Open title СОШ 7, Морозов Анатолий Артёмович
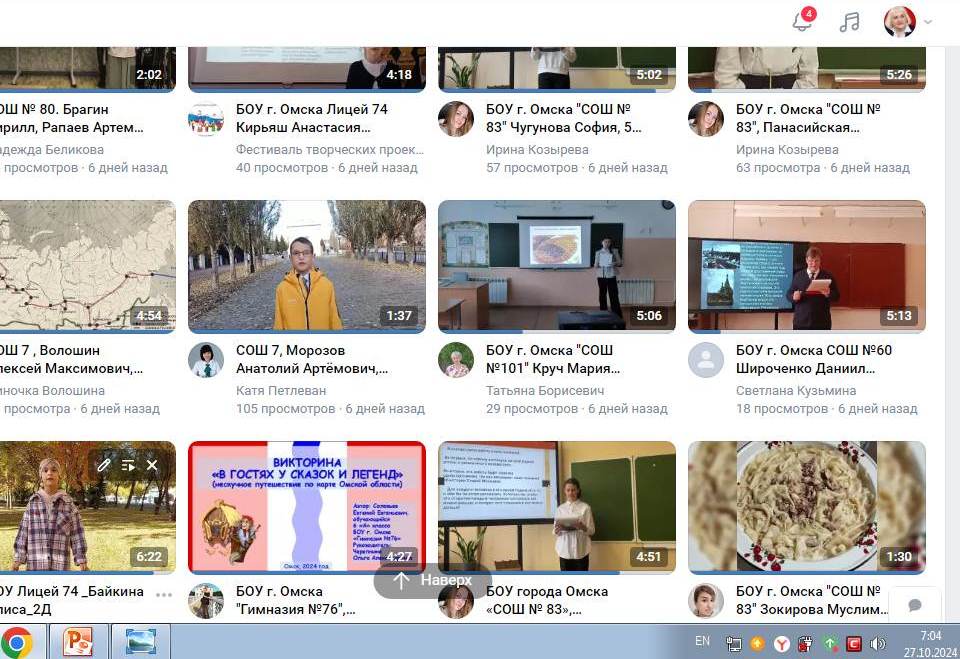 312,360
